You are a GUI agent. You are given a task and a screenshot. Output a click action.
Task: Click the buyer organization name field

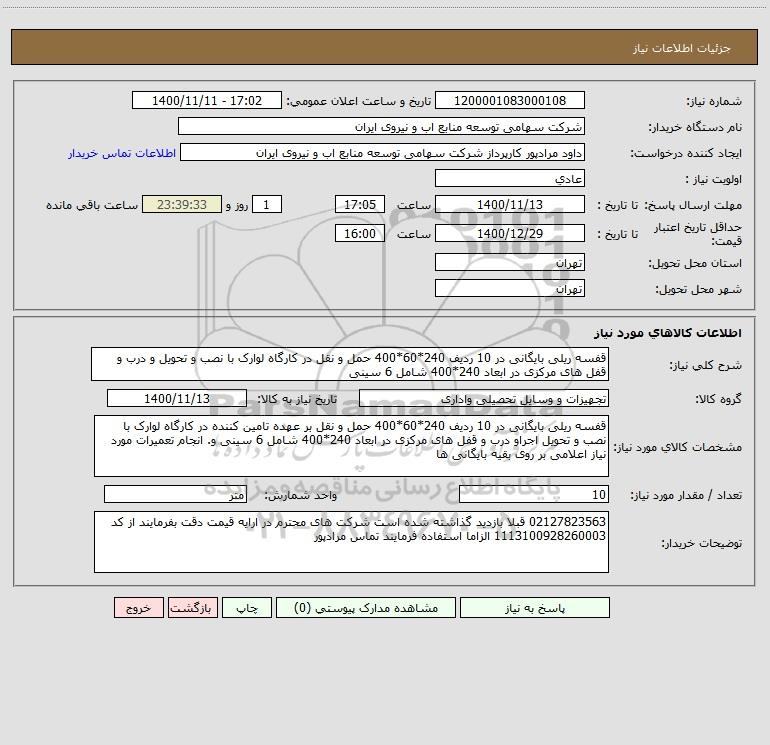pyautogui.click(x=381, y=126)
